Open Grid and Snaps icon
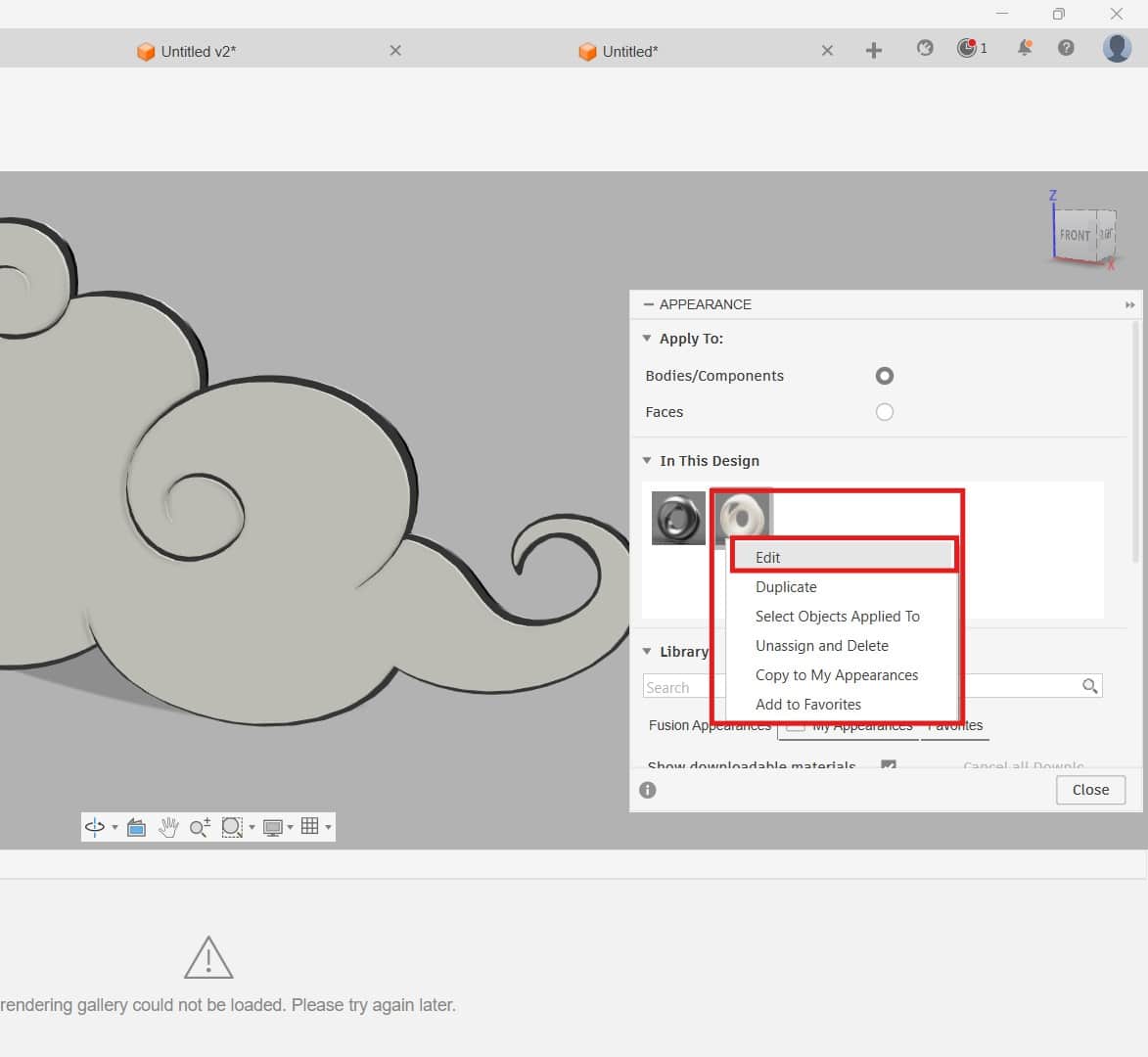Viewport: 1148px width, 1057px height. coord(309,826)
